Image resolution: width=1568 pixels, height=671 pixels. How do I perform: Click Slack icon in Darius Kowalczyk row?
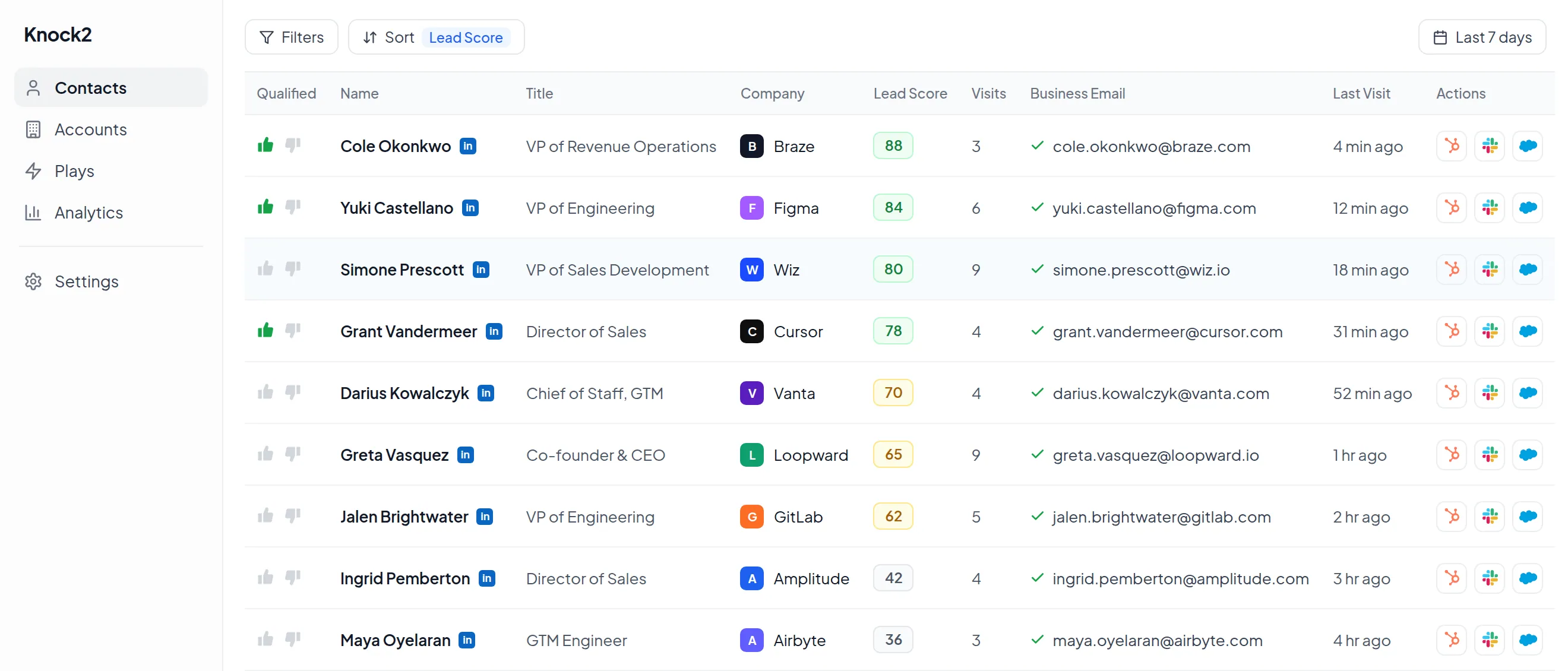click(1490, 393)
